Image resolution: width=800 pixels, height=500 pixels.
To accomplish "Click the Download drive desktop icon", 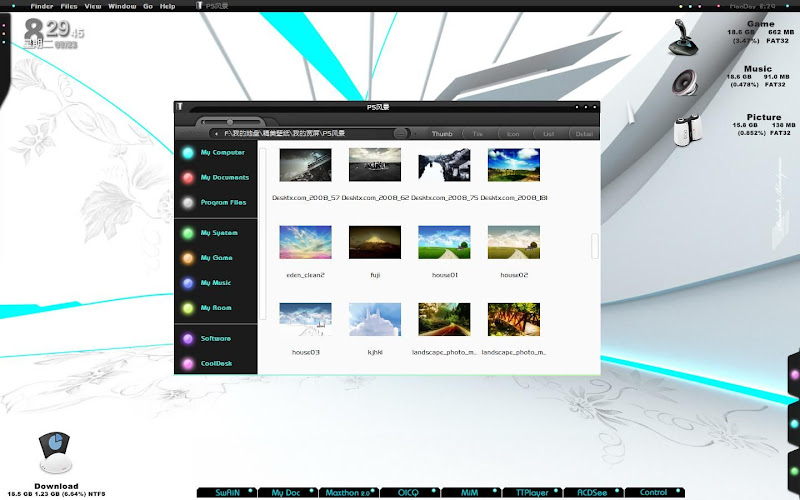I will click(x=55, y=453).
